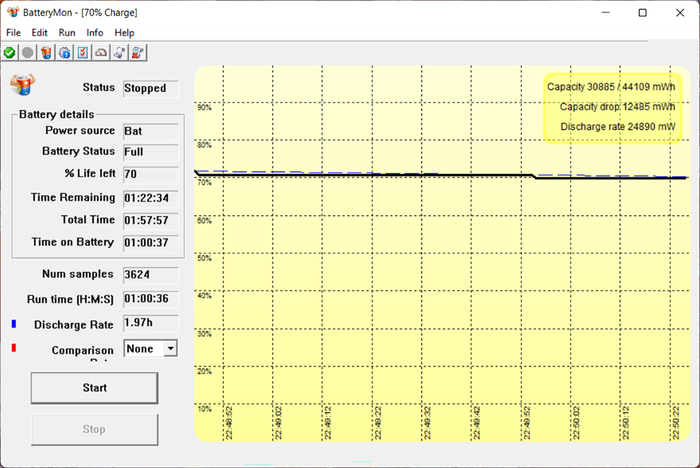The height and width of the screenshot is (468, 700).
Task: Expand the Comparison dropdown arrow
Action: click(170, 348)
